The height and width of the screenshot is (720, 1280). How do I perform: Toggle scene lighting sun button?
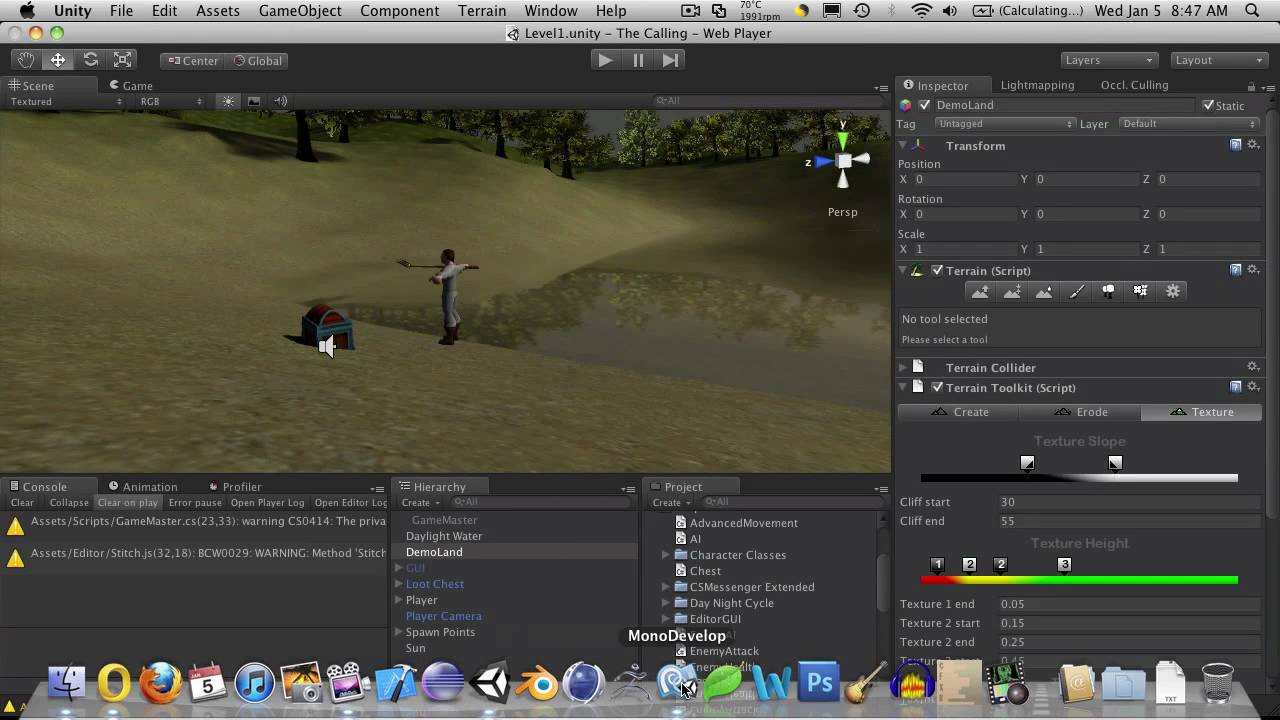coord(229,101)
